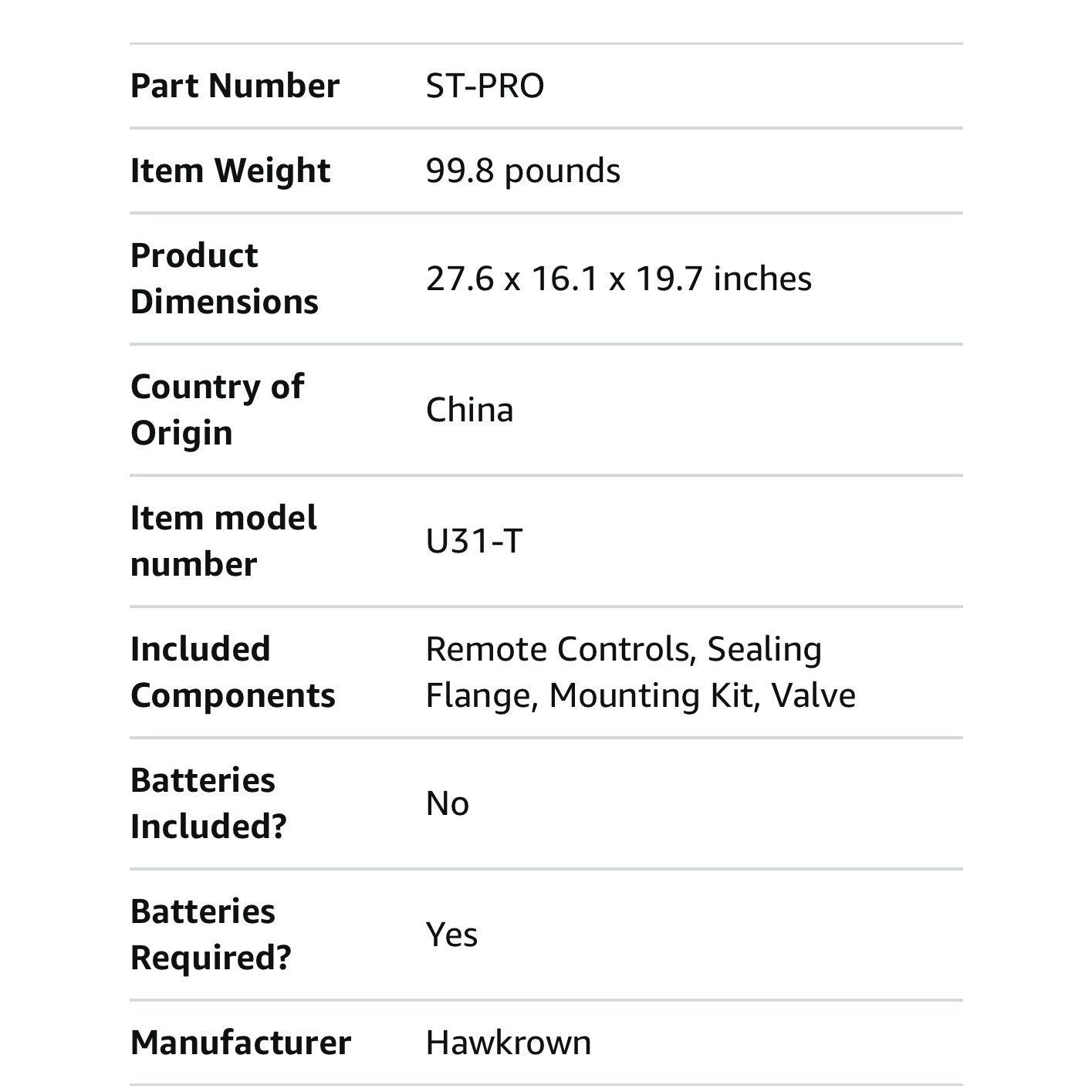Select the China value
Viewport: 1092px width, 1092px height.
click(469, 410)
